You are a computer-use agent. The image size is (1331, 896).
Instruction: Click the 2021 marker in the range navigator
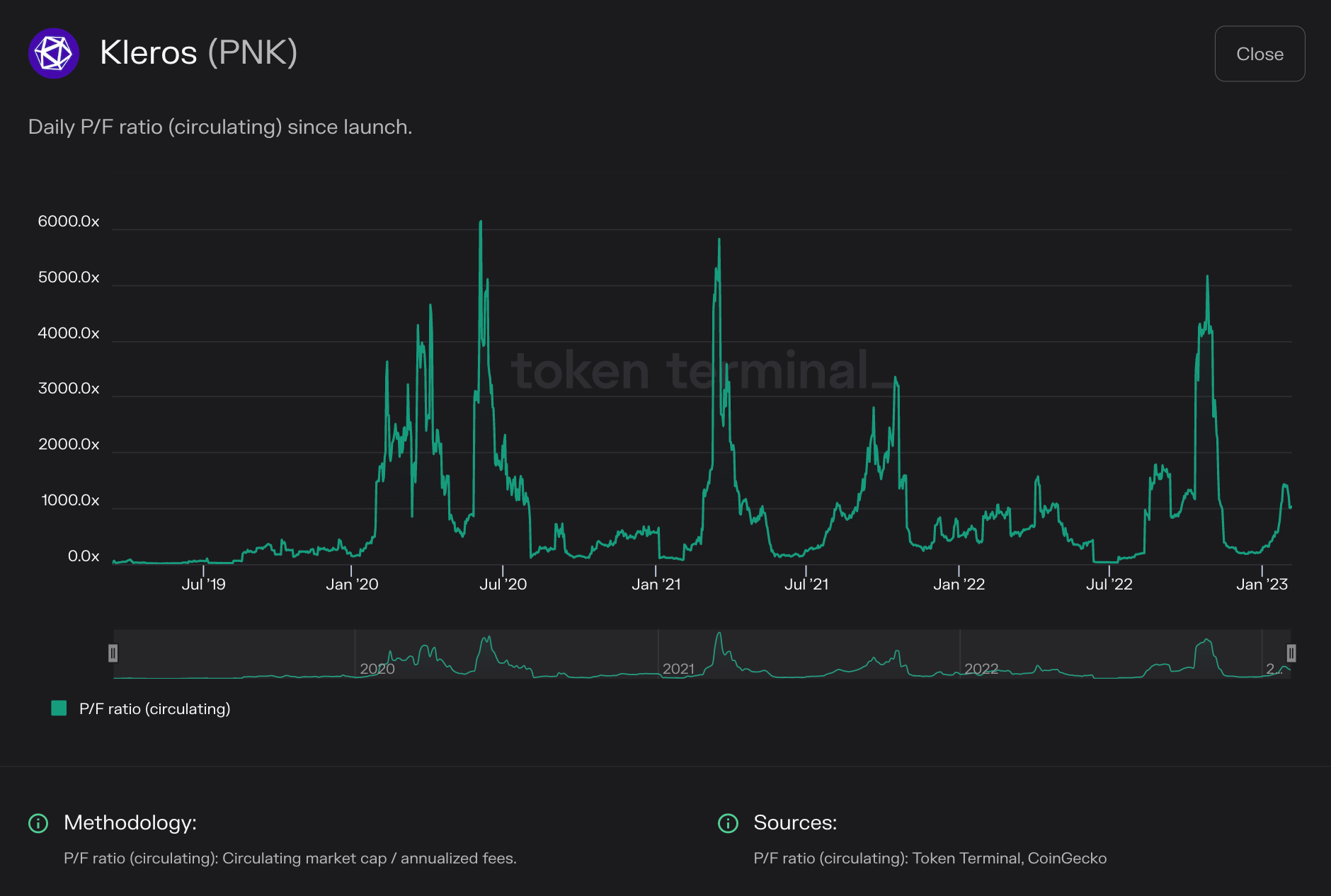tap(678, 669)
